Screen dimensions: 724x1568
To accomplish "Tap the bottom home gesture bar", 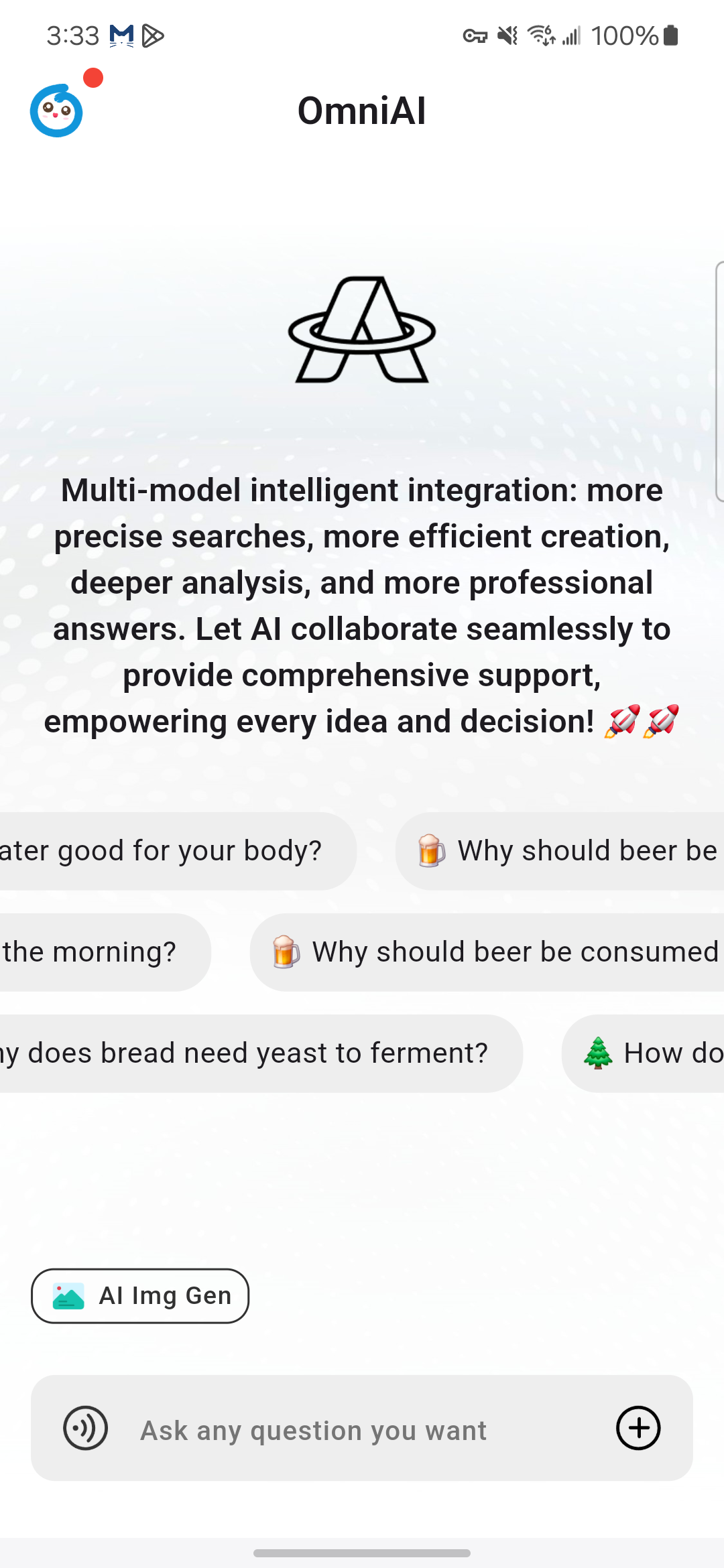I will (362, 1553).
